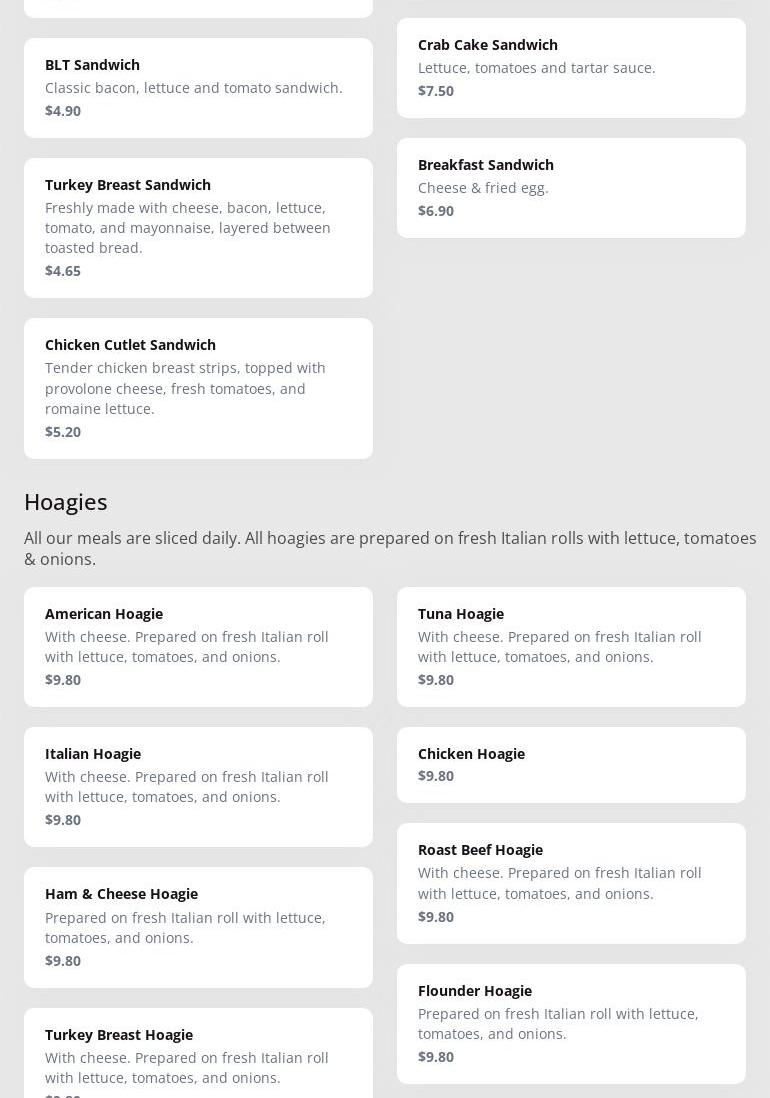
Task: Click the Hoagies section description text
Action: [x=390, y=548]
